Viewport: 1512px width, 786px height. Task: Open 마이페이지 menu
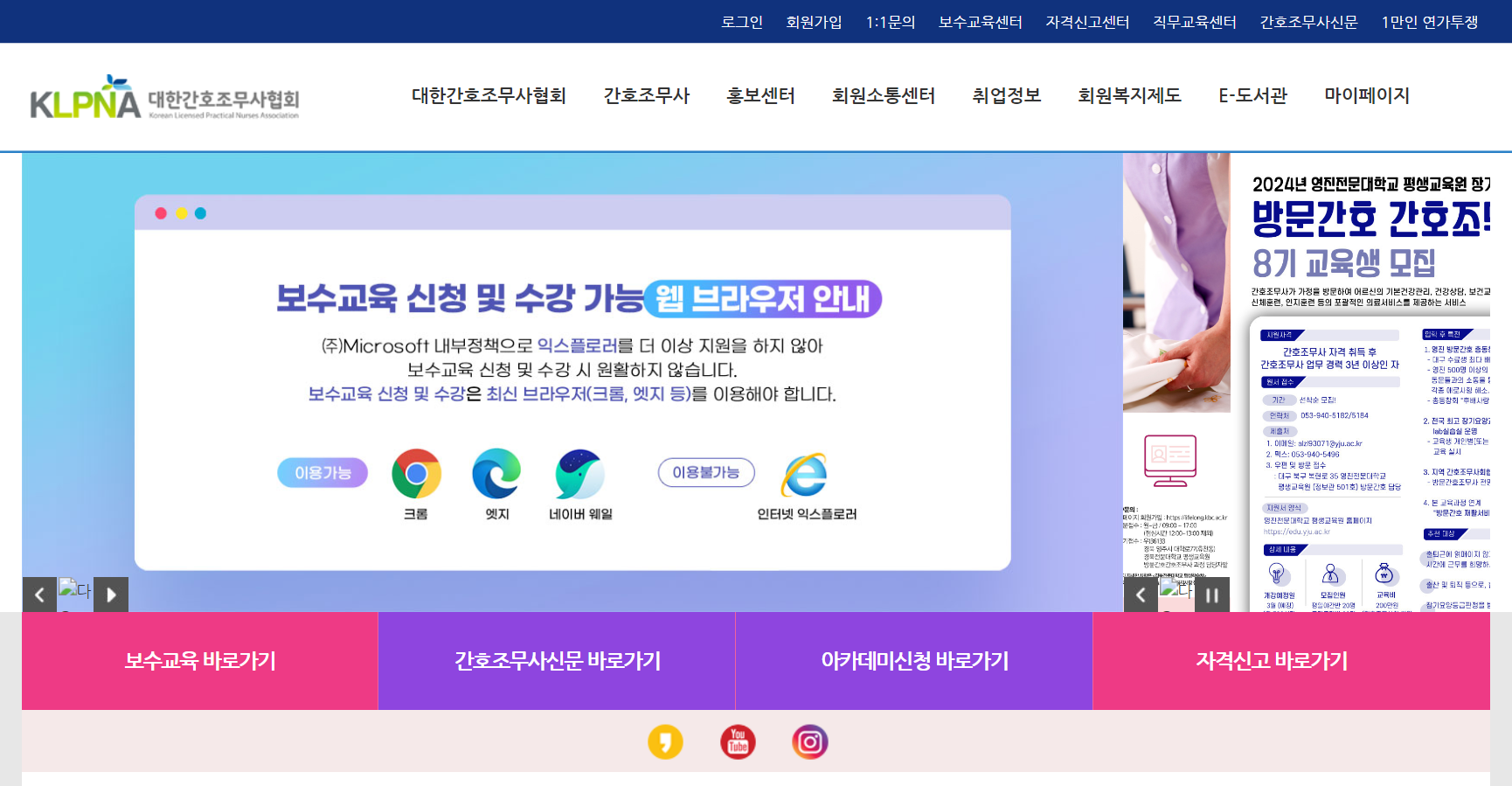click(1367, 95)
